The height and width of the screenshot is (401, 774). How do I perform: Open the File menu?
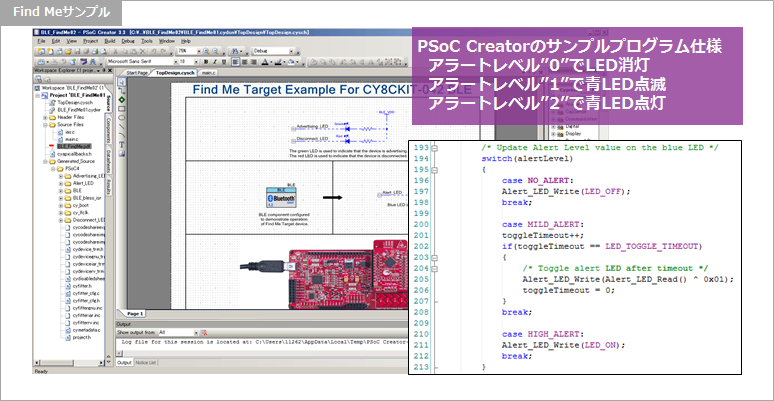point(41,41)
